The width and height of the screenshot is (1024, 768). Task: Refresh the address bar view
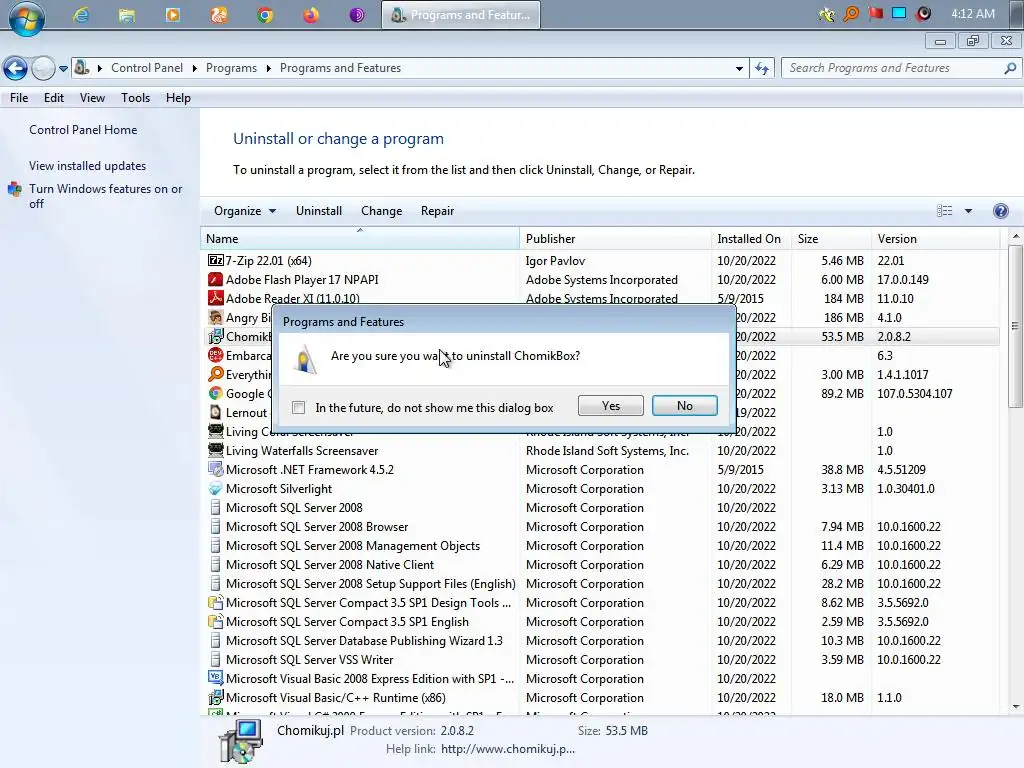[762, 68]
